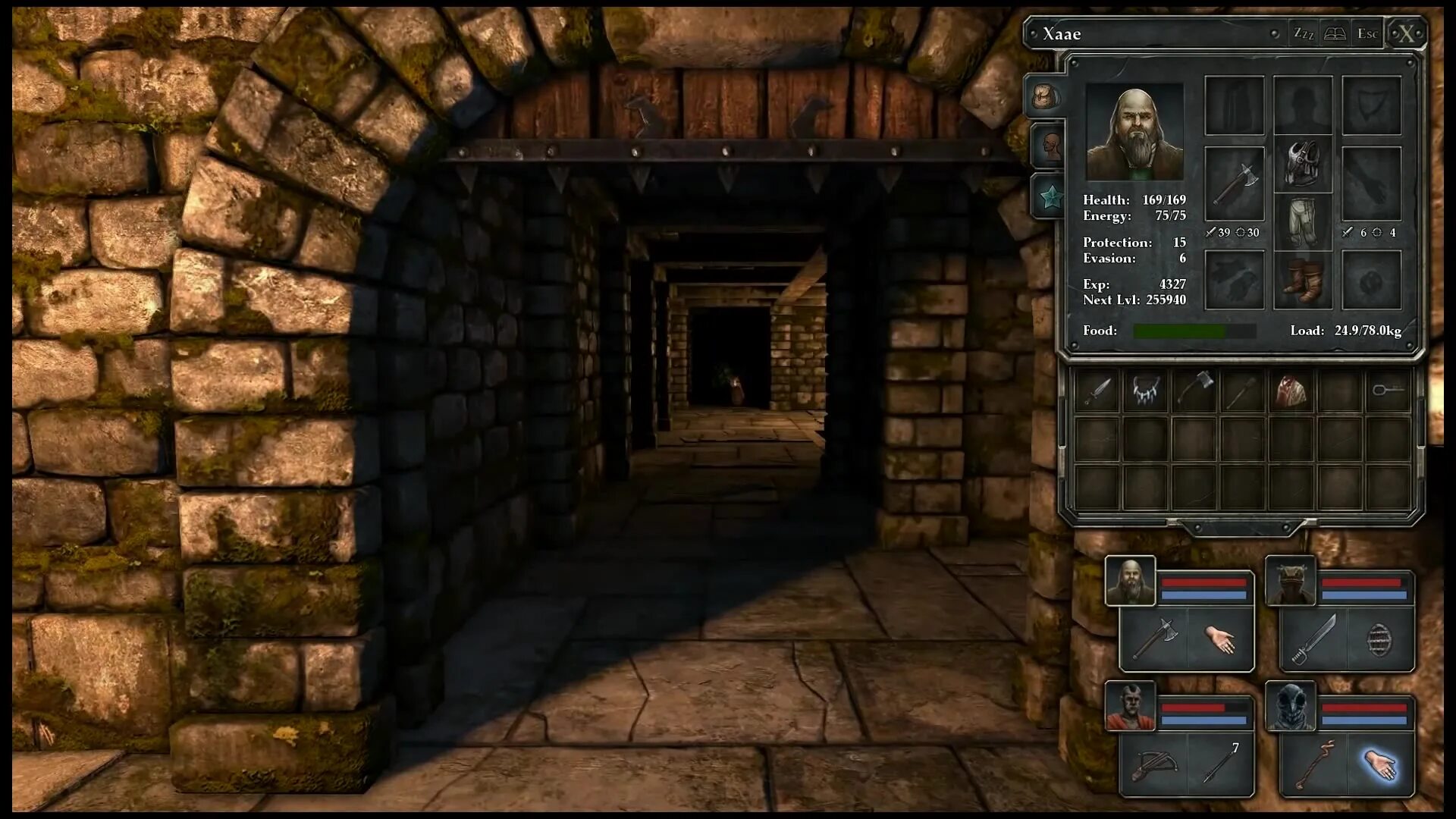Viewport: 1456px width, 819px height.
Task: Click the lizardman party member portrait
Action: 1290,581
